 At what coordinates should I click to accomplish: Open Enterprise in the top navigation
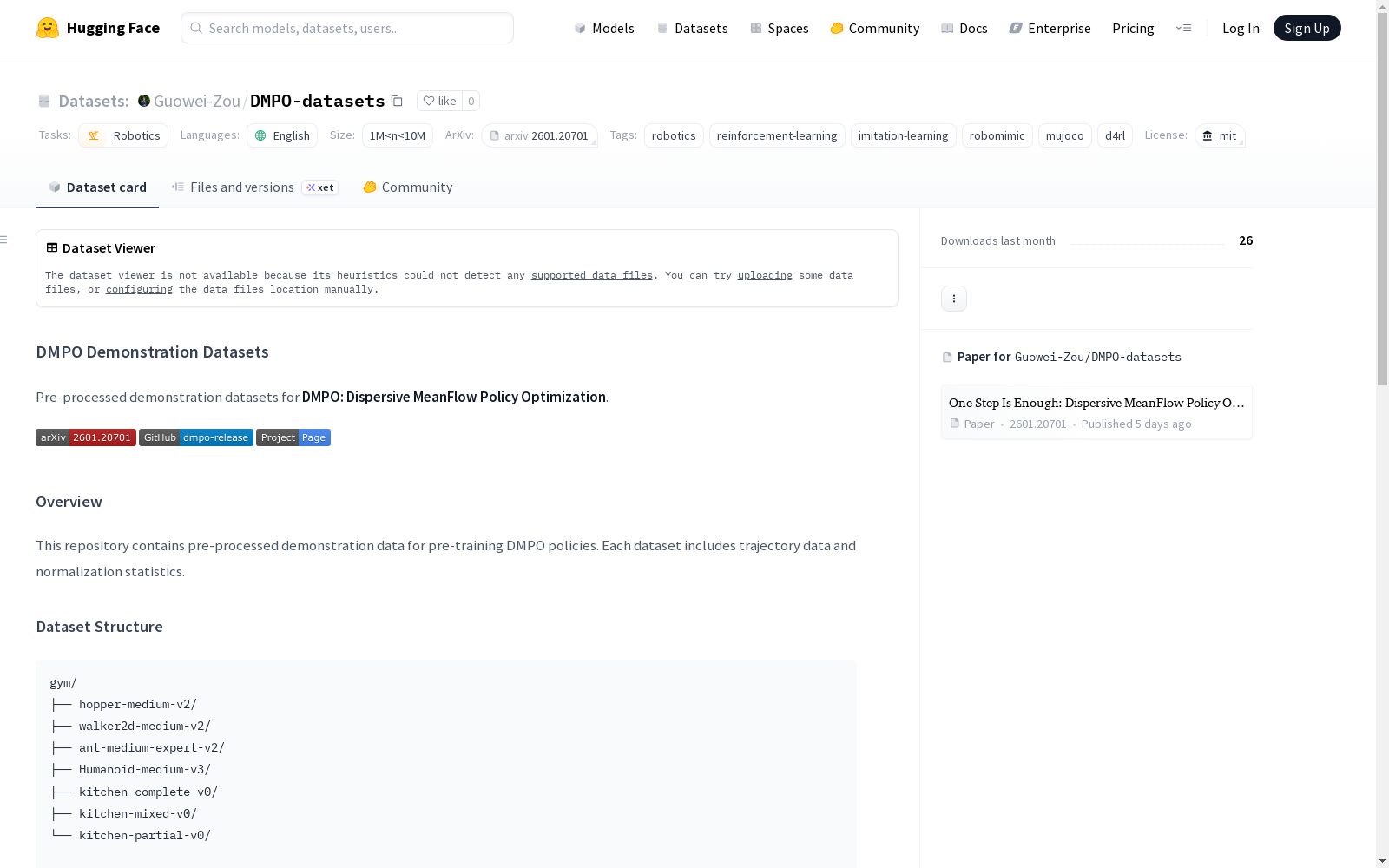pyautogui.click(x=1050, y=28)
